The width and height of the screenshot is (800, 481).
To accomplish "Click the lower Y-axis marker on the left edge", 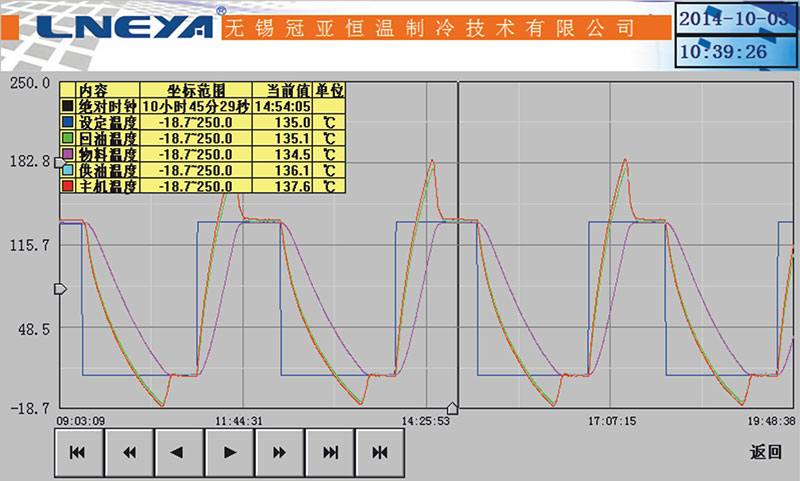I will click(59, 289).
